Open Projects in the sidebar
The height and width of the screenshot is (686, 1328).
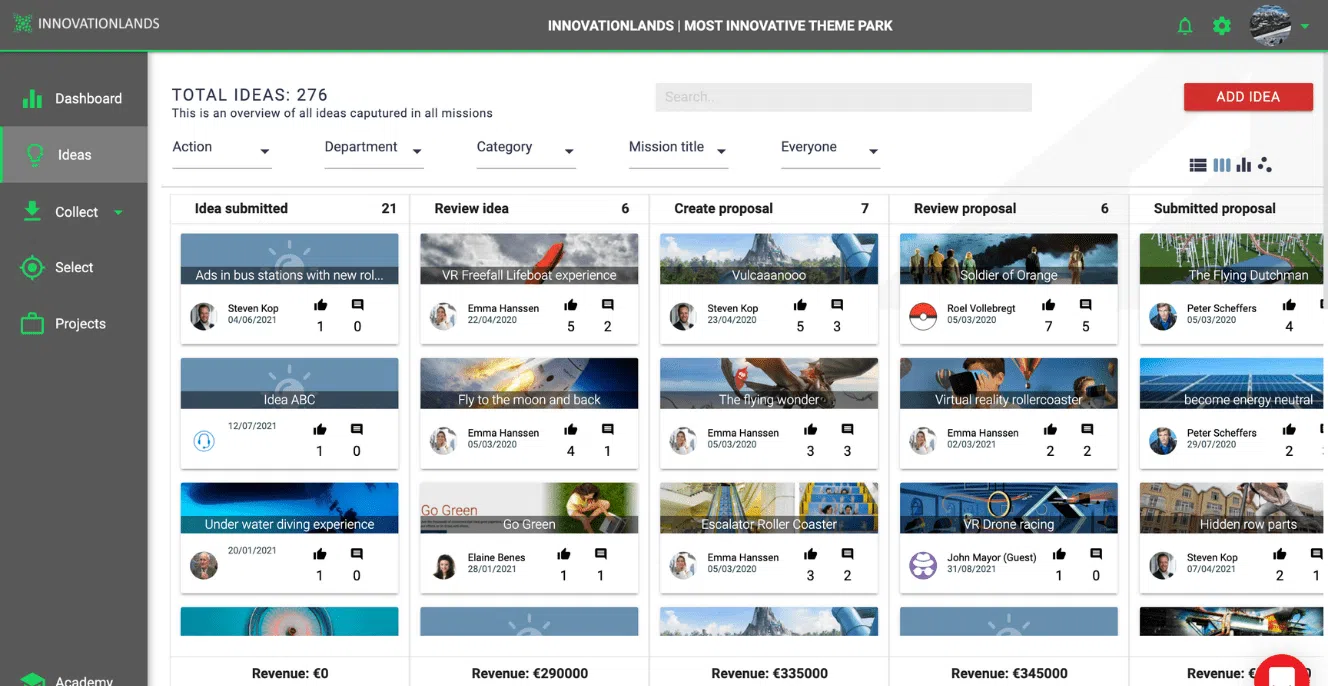click(74, 324)
